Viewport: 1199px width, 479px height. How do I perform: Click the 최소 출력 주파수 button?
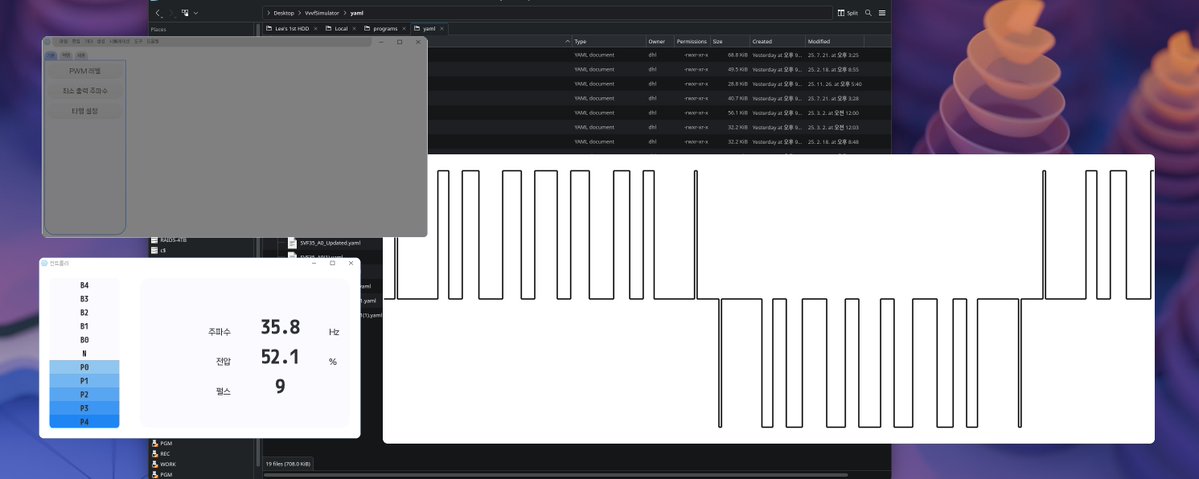pos(84,91)
